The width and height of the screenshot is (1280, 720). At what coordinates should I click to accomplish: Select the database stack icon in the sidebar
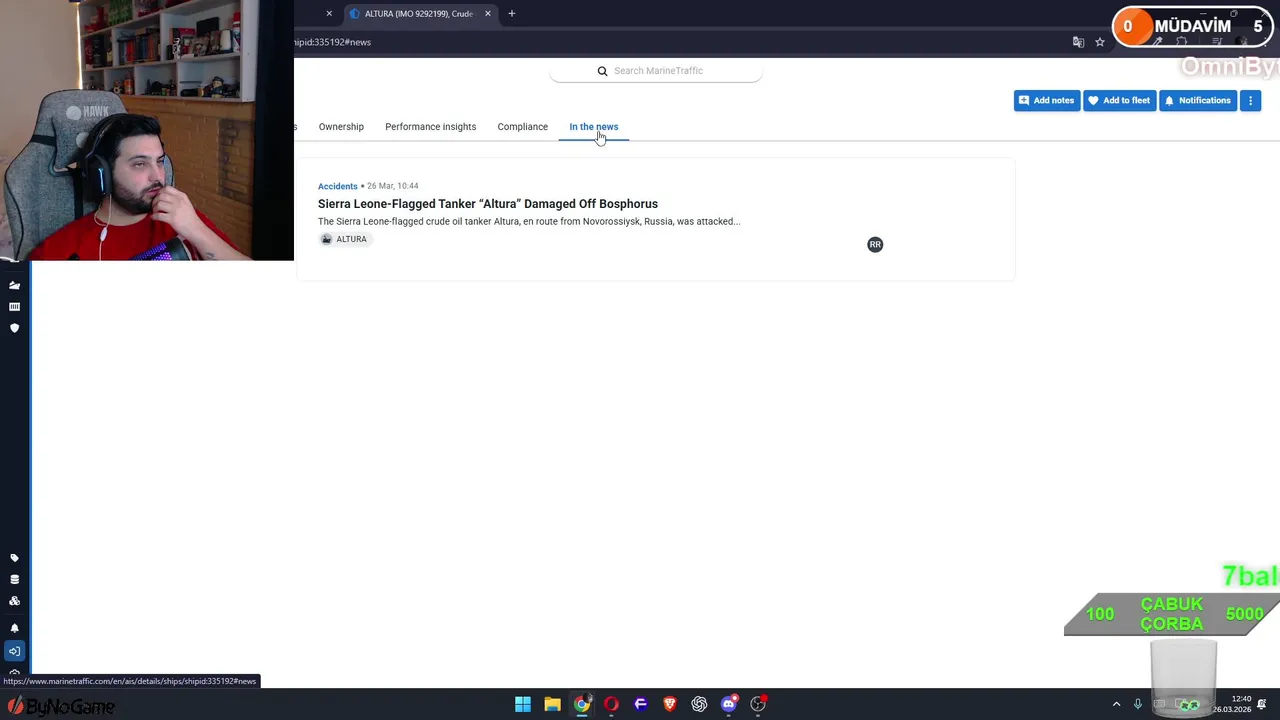tap(14, 579)
